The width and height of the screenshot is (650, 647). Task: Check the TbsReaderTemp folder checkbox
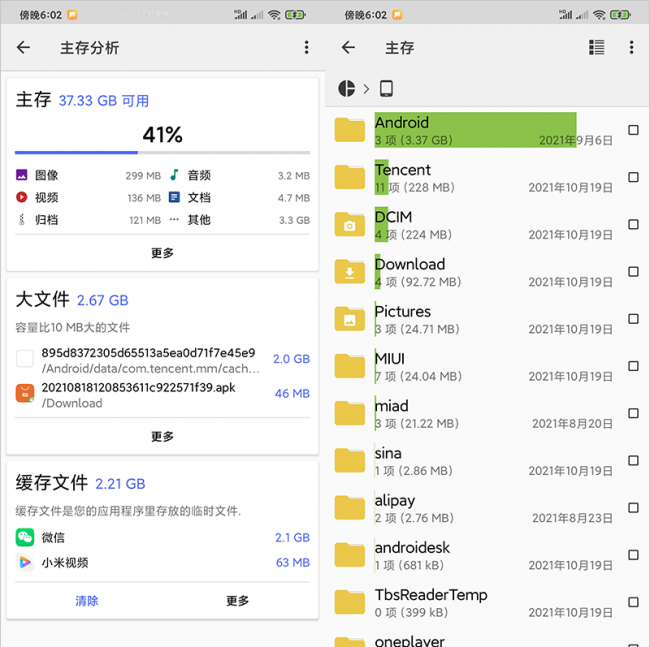pyautogui.click(x=633, y=603)
